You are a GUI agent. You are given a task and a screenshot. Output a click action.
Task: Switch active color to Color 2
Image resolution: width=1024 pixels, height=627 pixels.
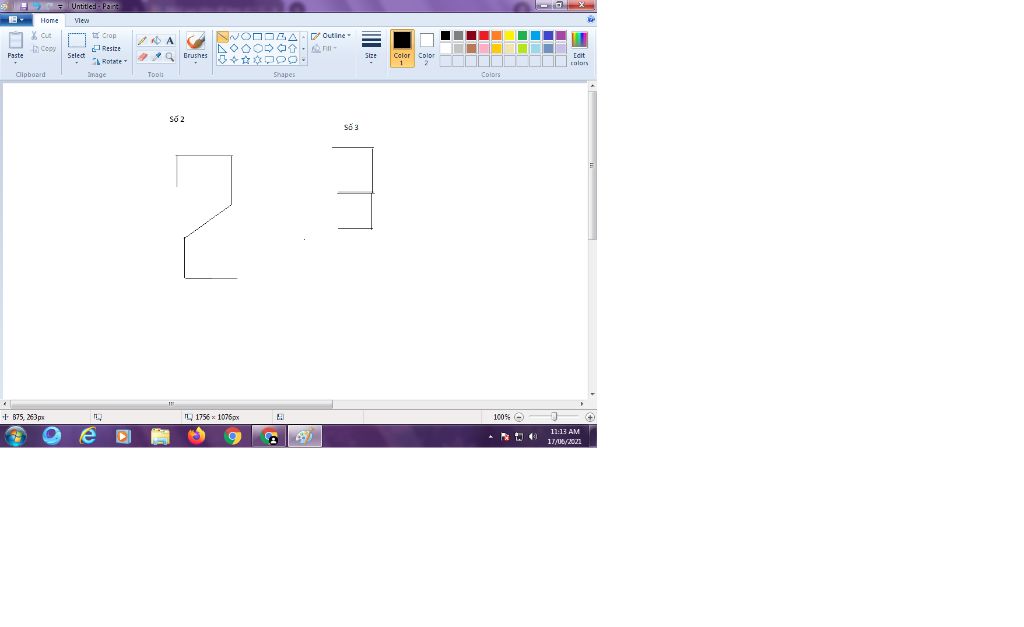426,46
